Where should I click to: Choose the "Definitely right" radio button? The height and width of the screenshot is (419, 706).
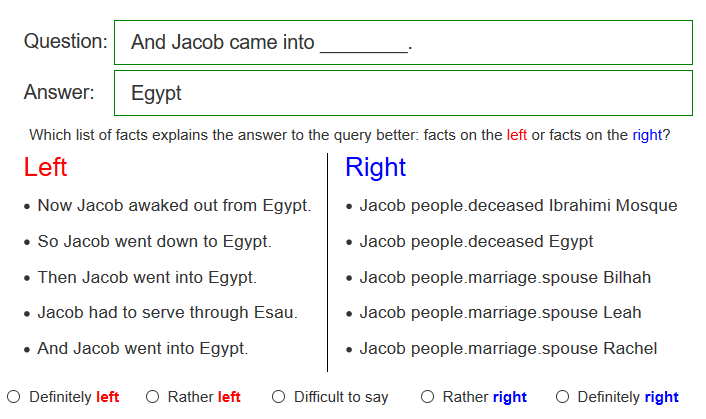[x=562, y=397]
